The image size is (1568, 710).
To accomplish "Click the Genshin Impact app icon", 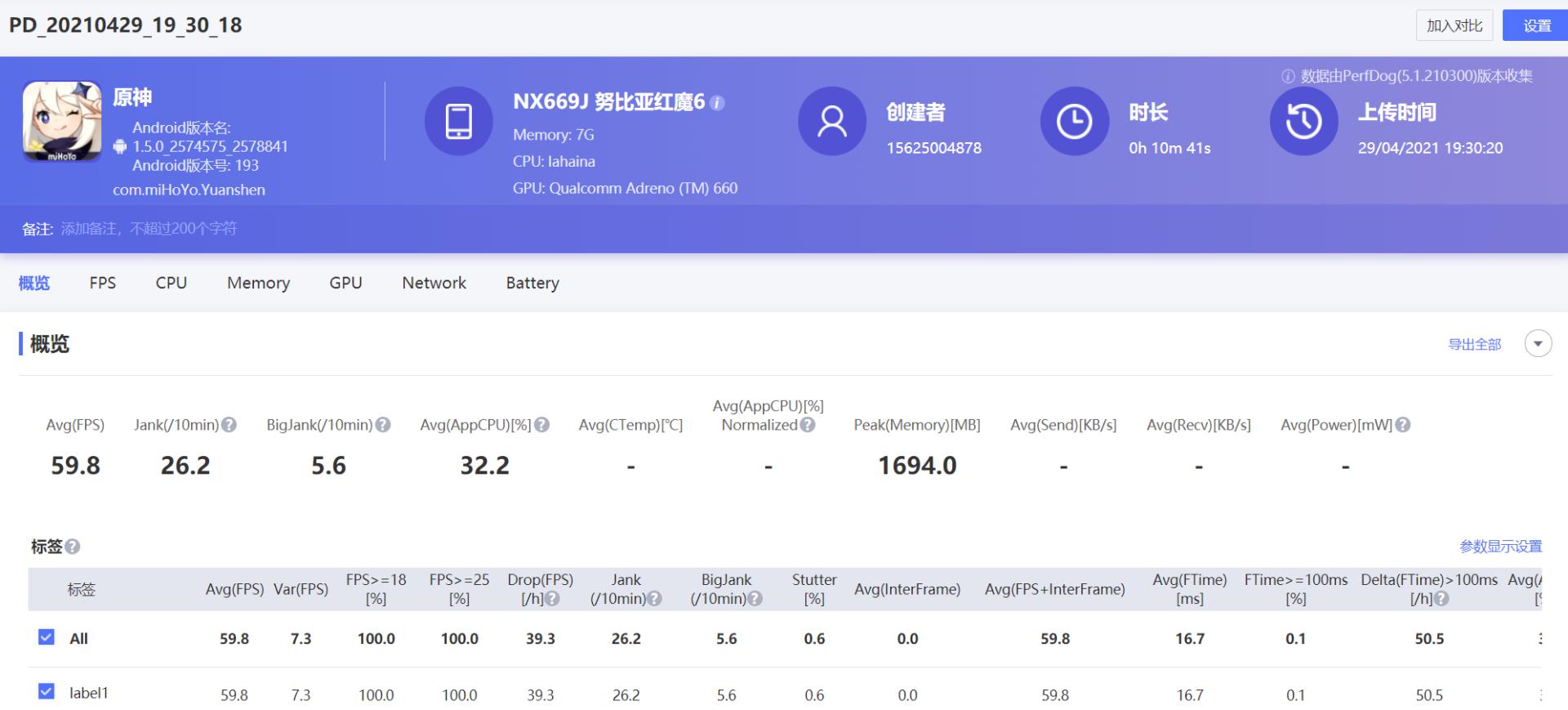I will click(x=62, y=122).
